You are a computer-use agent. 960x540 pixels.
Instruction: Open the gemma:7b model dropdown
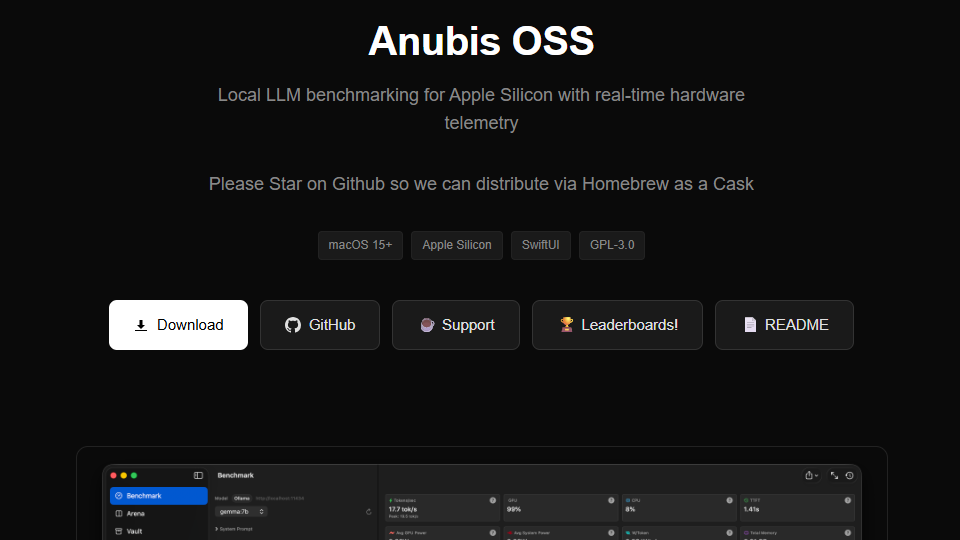click(x=240, y=511)
